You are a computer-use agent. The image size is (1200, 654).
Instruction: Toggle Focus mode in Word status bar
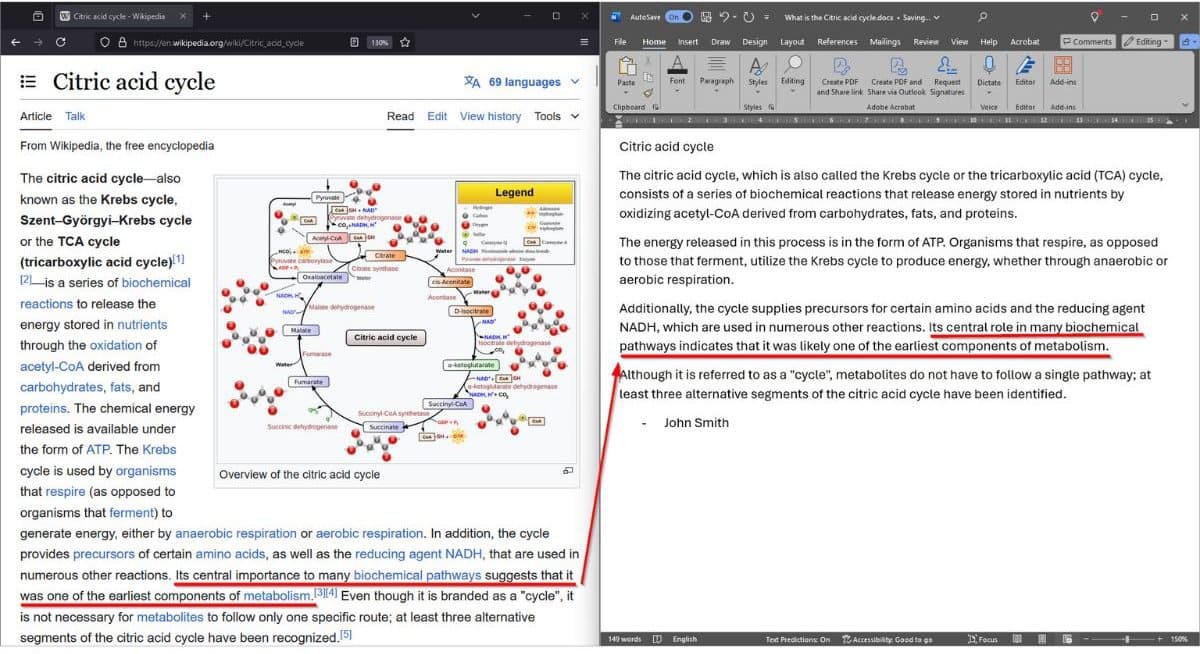(982, 639)
